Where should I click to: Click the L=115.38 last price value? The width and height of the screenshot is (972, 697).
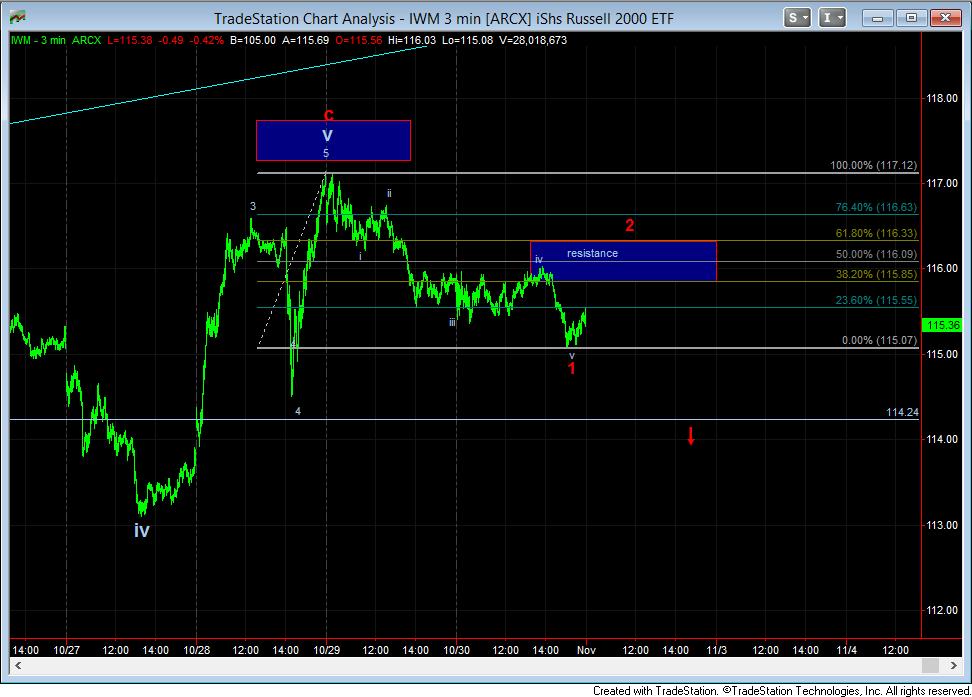click(x=130, y=40)
